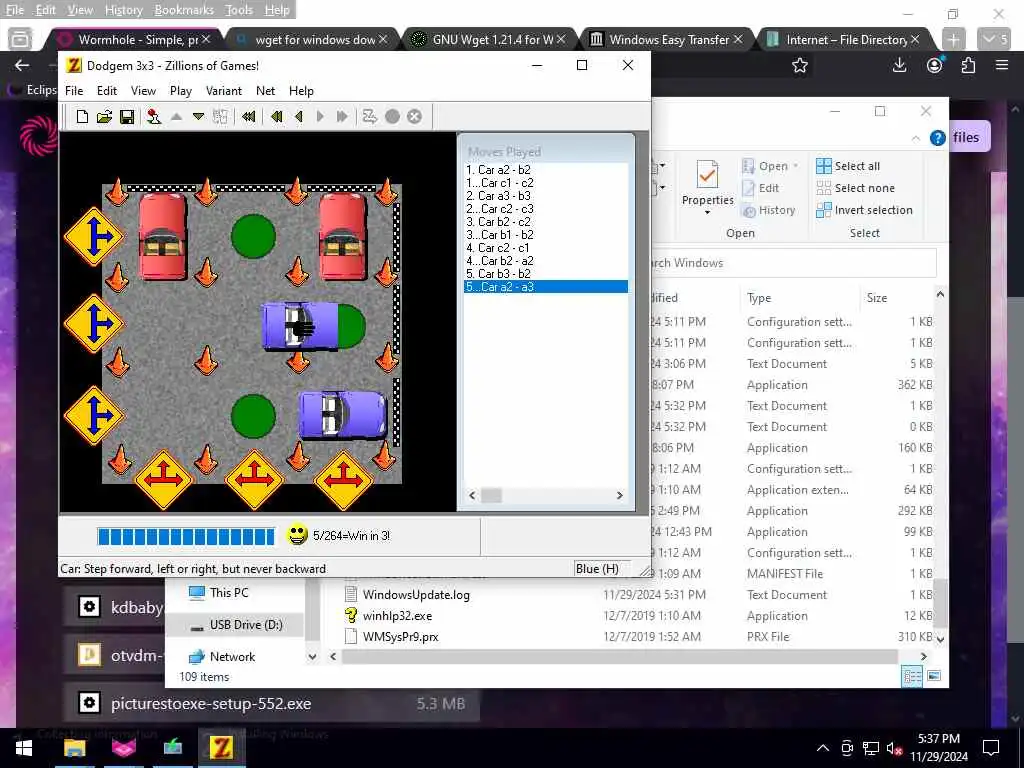Click the green dot in bottom middle square
This screenshot has width=1024, height=768.
point(253,416)
